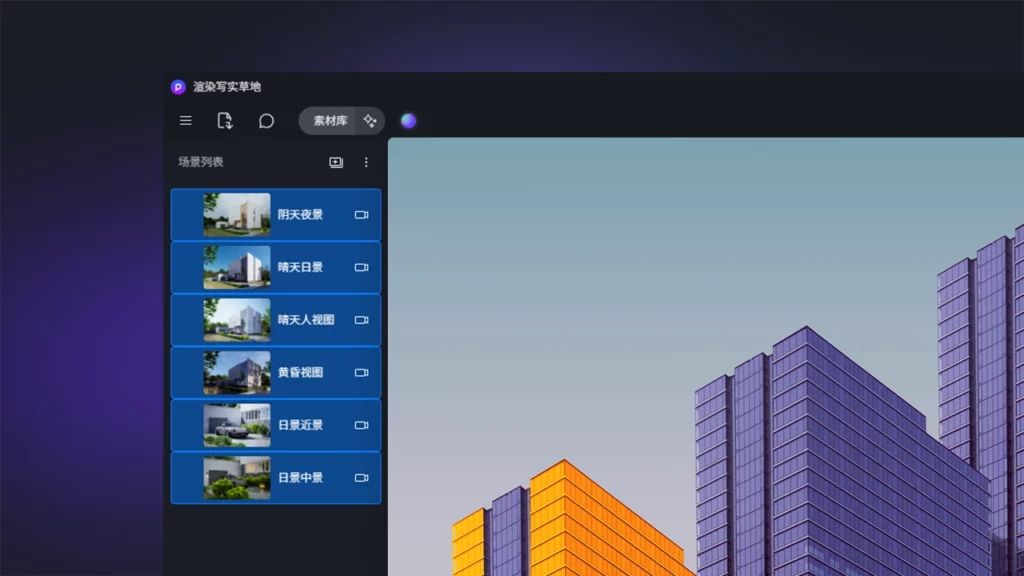
Task: Click the purple sphere icon in the toolbar
Action: pos(408,121)
